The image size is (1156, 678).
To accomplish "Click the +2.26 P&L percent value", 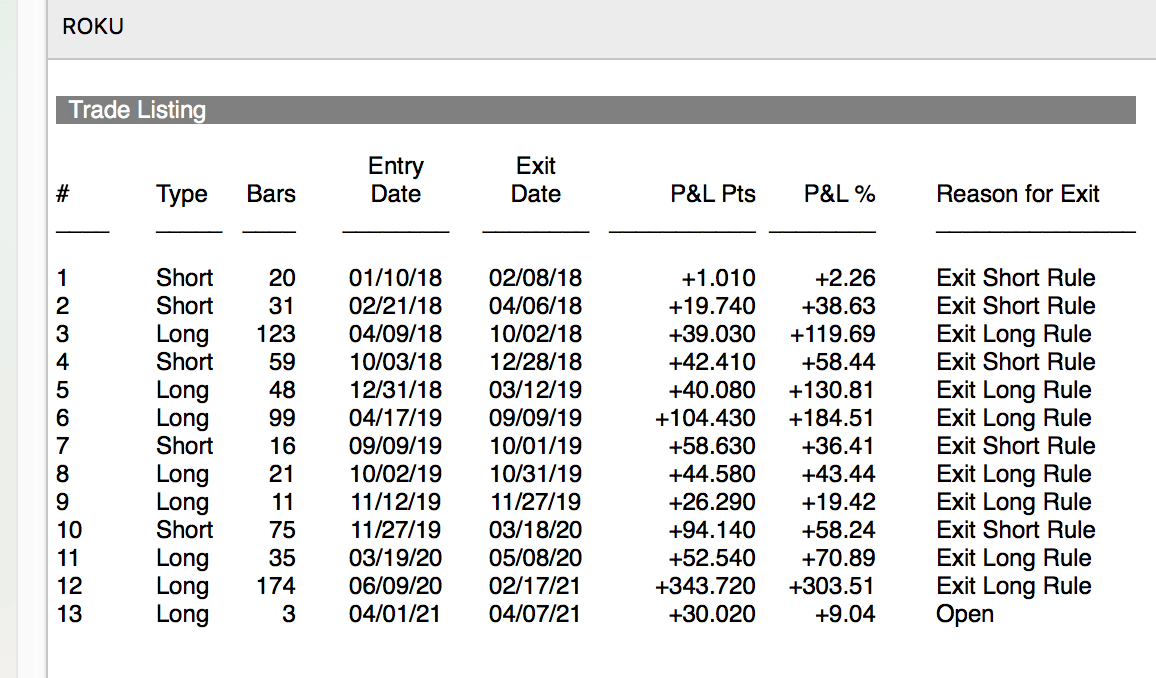I will click(845, 278).
